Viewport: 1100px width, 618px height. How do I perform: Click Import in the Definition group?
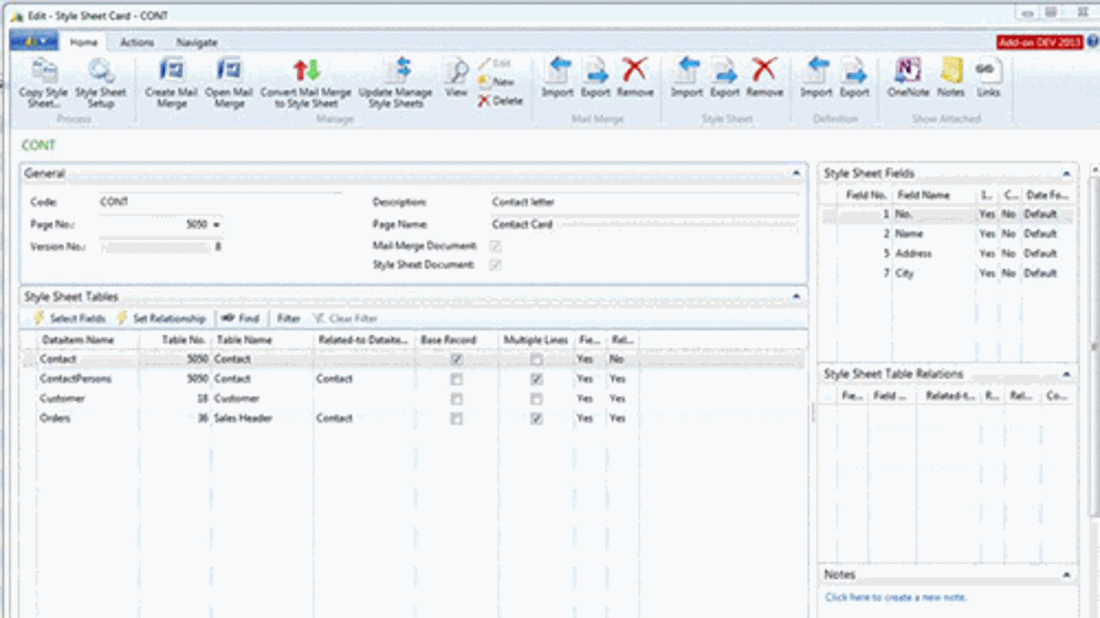pos(817,77)
